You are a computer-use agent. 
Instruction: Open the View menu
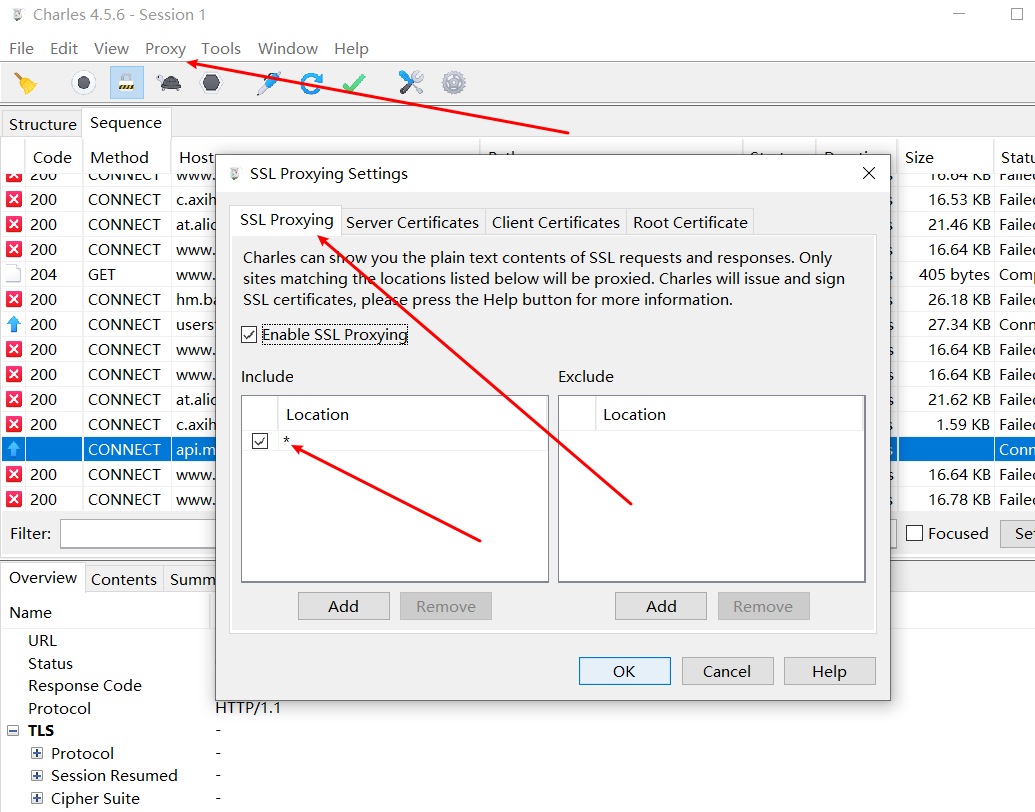click(x=111, y=49)
